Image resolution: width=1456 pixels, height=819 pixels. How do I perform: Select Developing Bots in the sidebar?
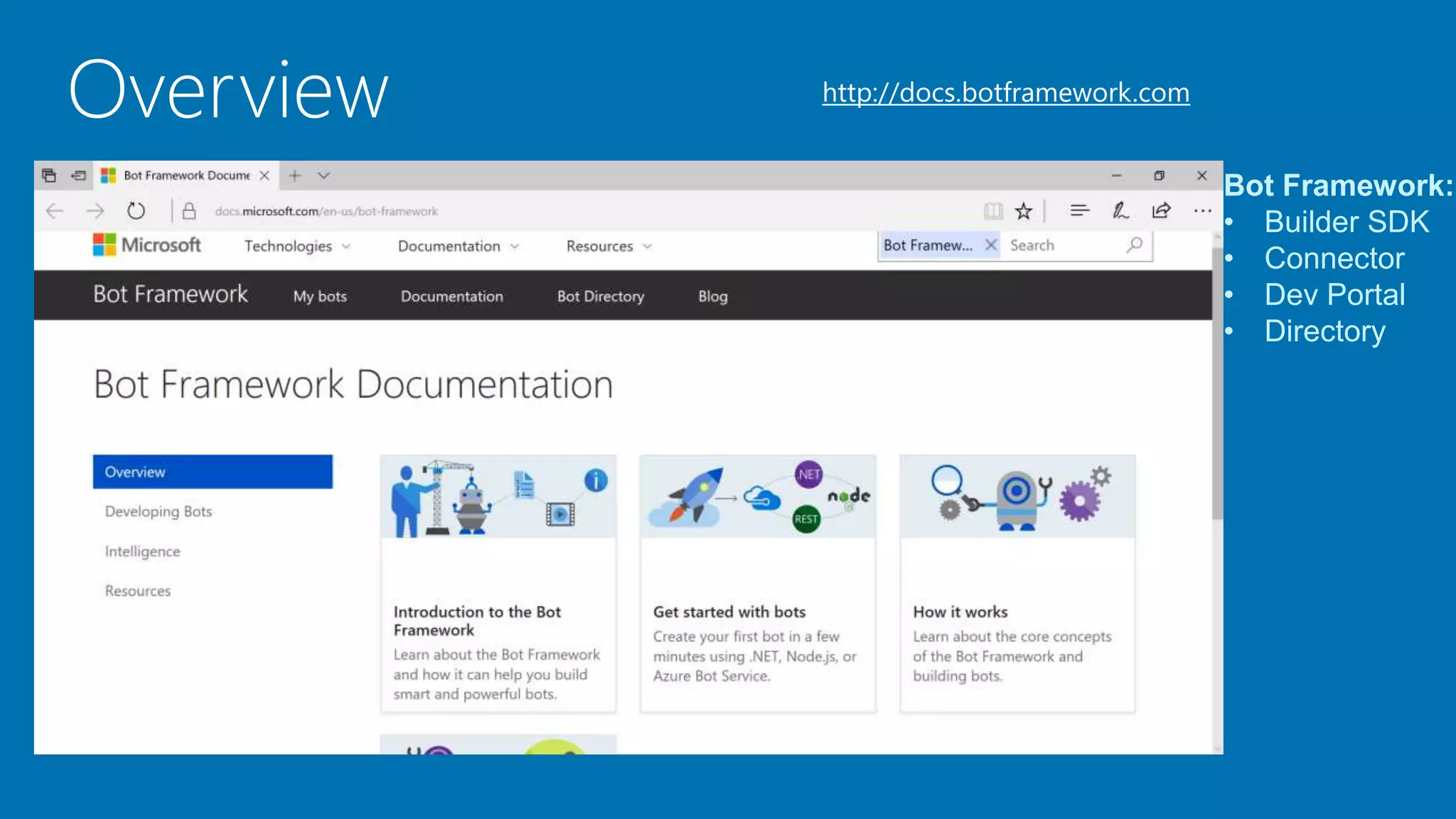pyautogui.click(x=159, y=512)
